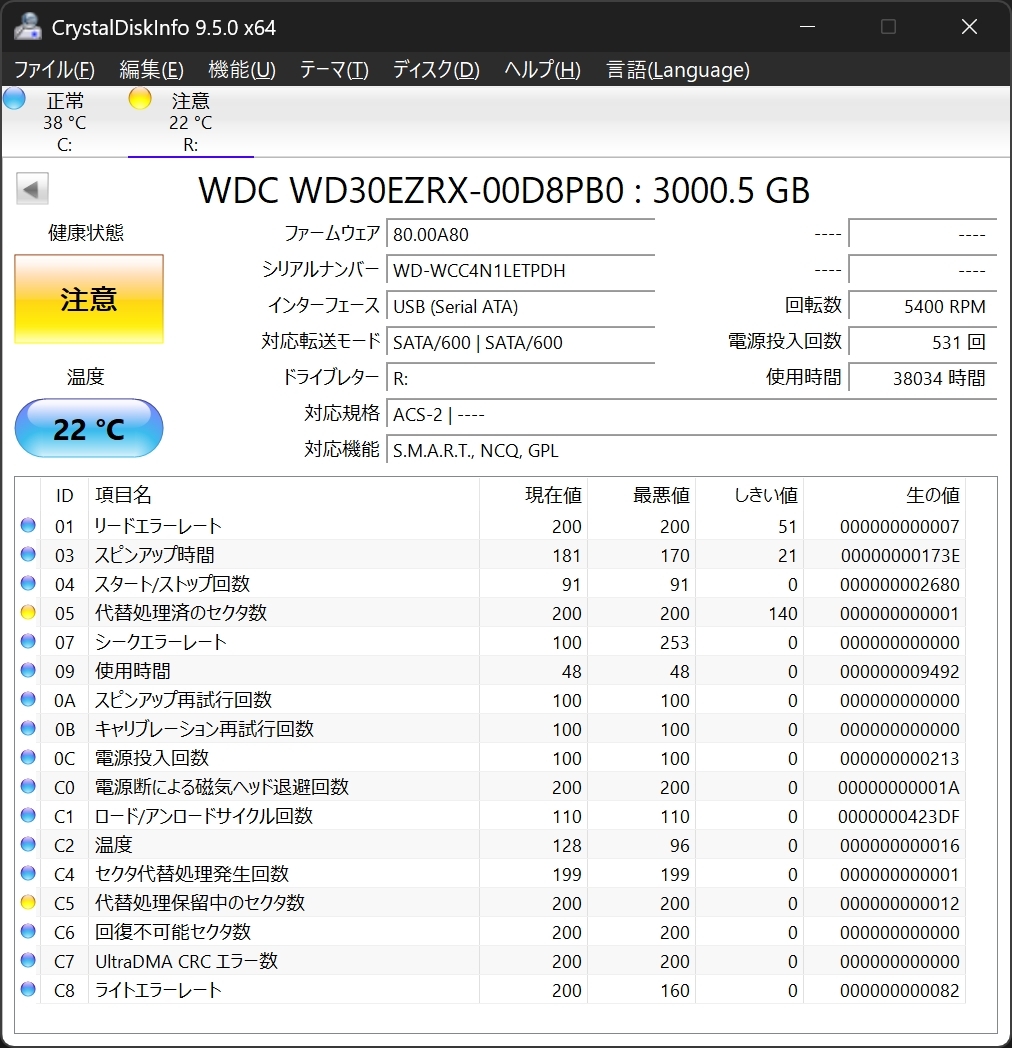The height and width of the screenshot is (1048, 1012).
Task: Click the 現在値 column header
Action: click(533, 495)
